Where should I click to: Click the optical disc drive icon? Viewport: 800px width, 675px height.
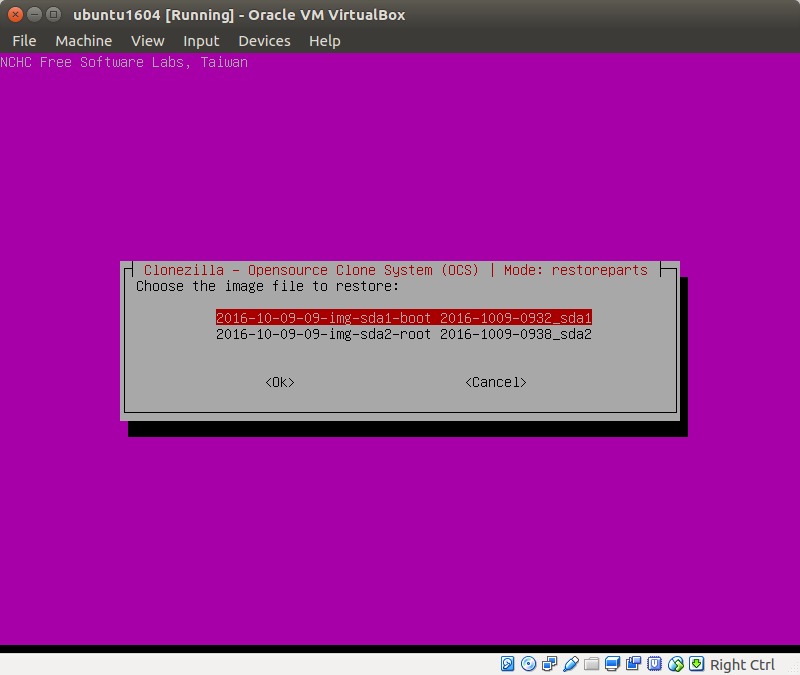tap(529, 664)
